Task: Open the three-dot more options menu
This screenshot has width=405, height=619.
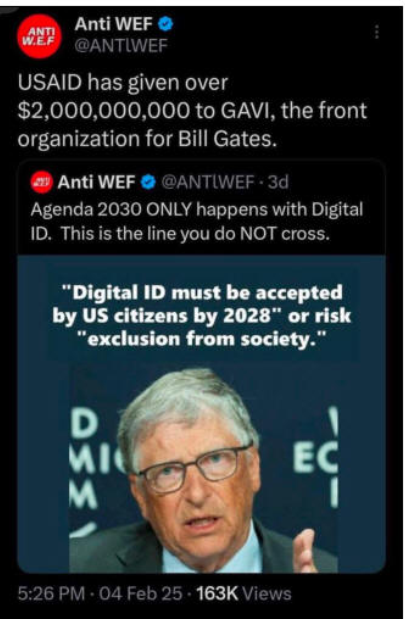Action: click(377, 32)
